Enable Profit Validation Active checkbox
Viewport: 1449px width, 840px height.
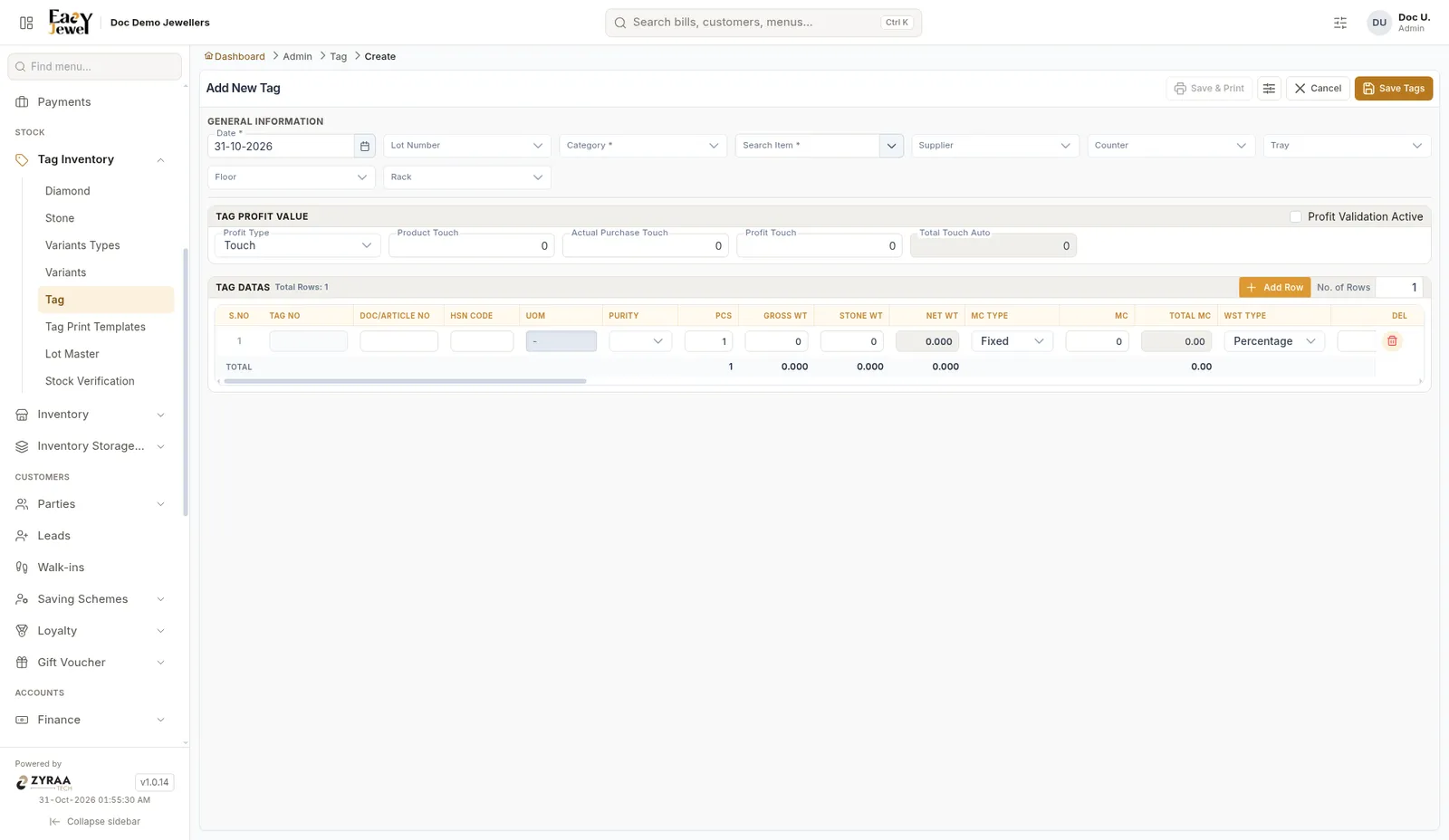(1295, 216)
